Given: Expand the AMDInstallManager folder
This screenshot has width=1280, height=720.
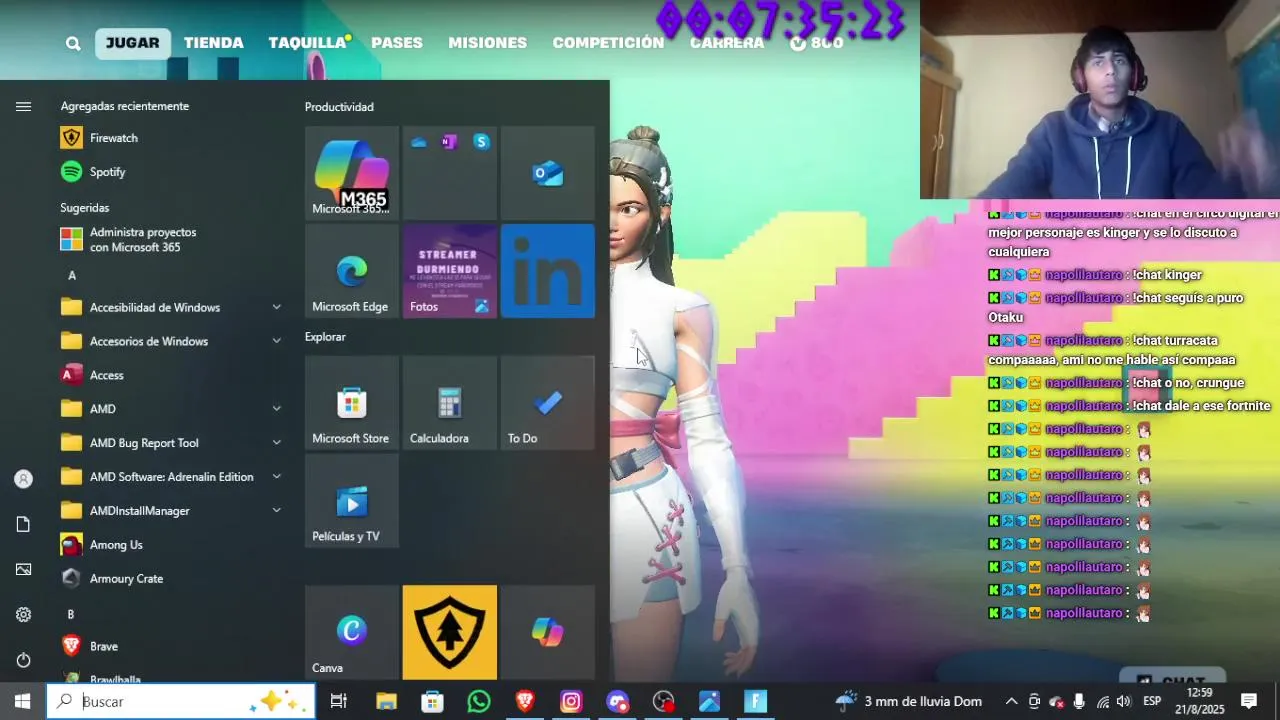Looking at the screenshot, I should click(x=170, y=511).
